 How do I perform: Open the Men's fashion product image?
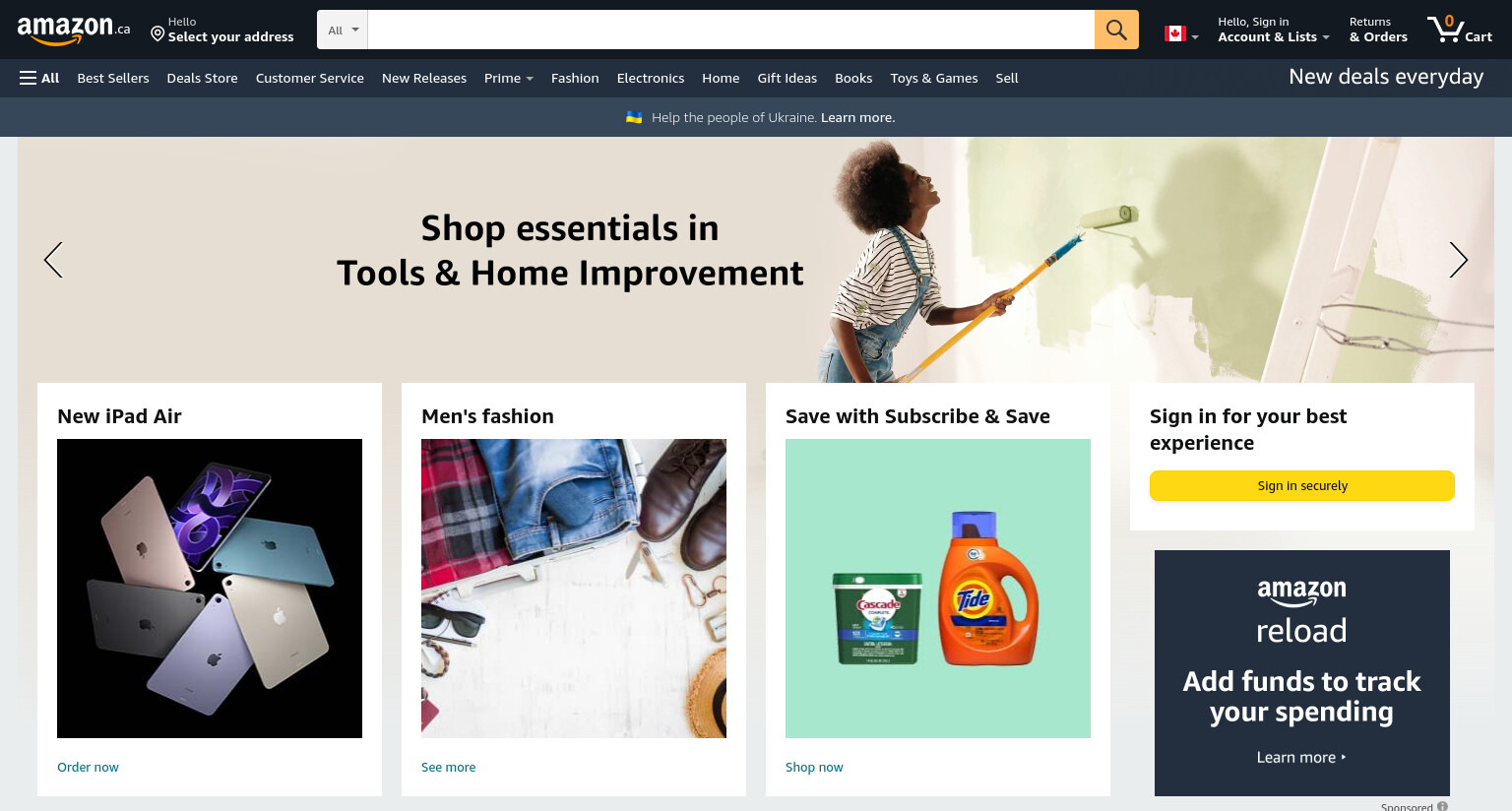(574, 589)
